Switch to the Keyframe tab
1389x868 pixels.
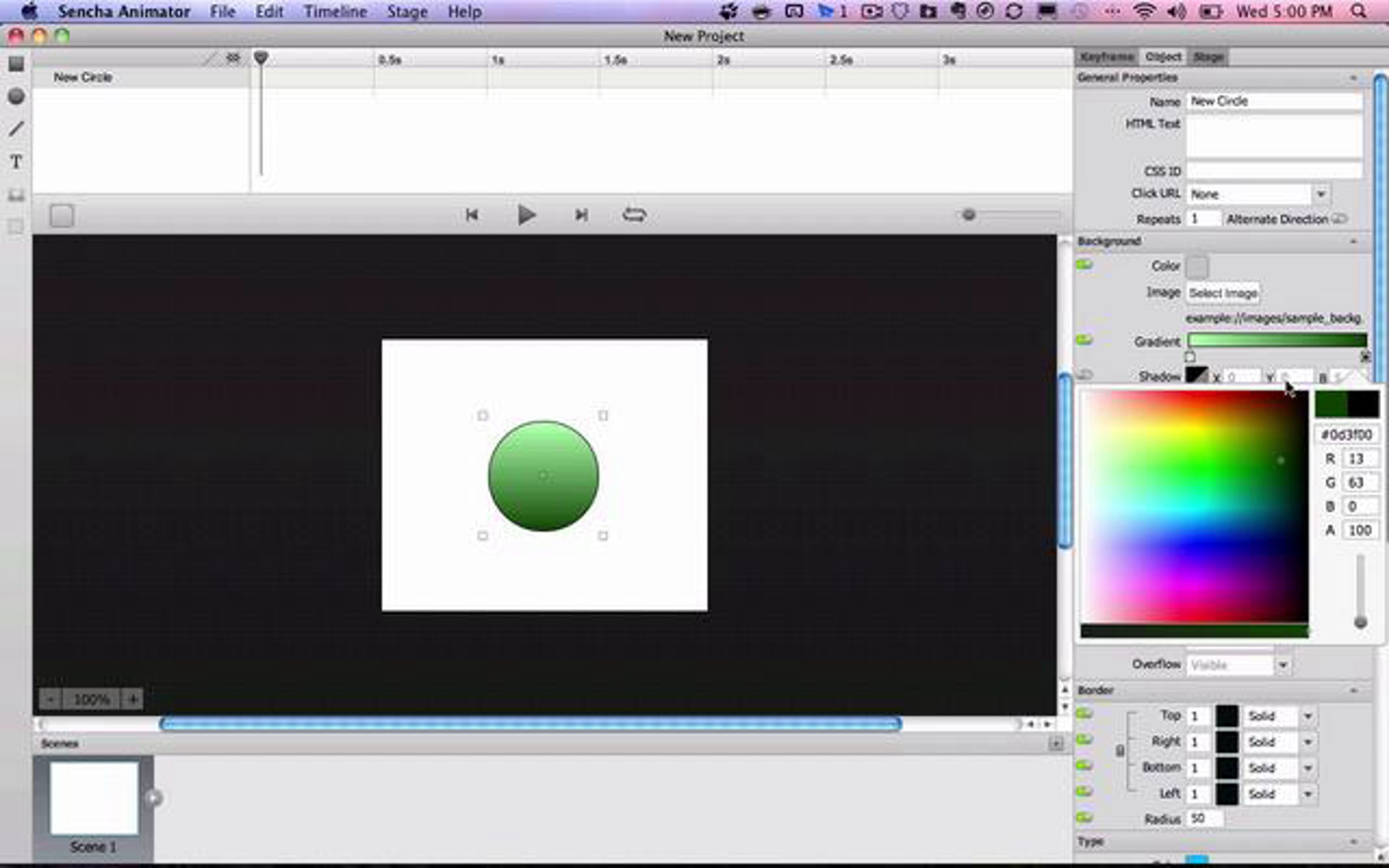coord(1107,57)
